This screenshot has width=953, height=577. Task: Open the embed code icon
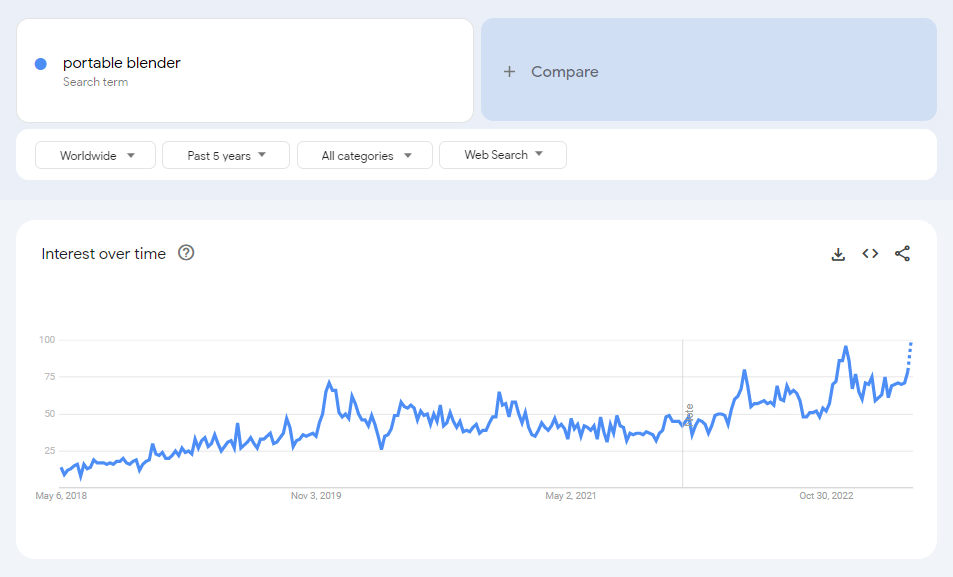[870, 254]
